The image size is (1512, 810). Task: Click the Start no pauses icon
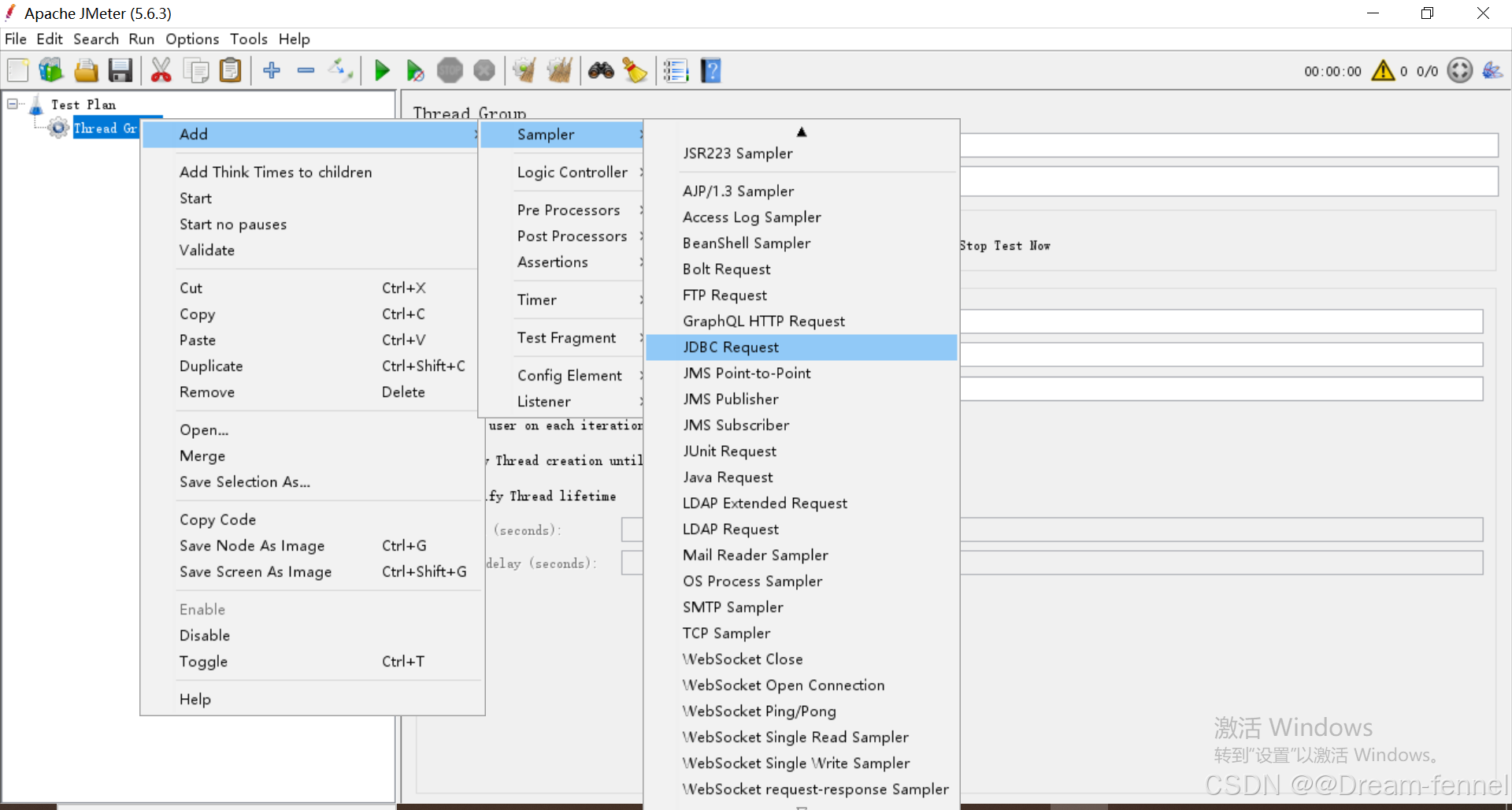click(415, 71)
